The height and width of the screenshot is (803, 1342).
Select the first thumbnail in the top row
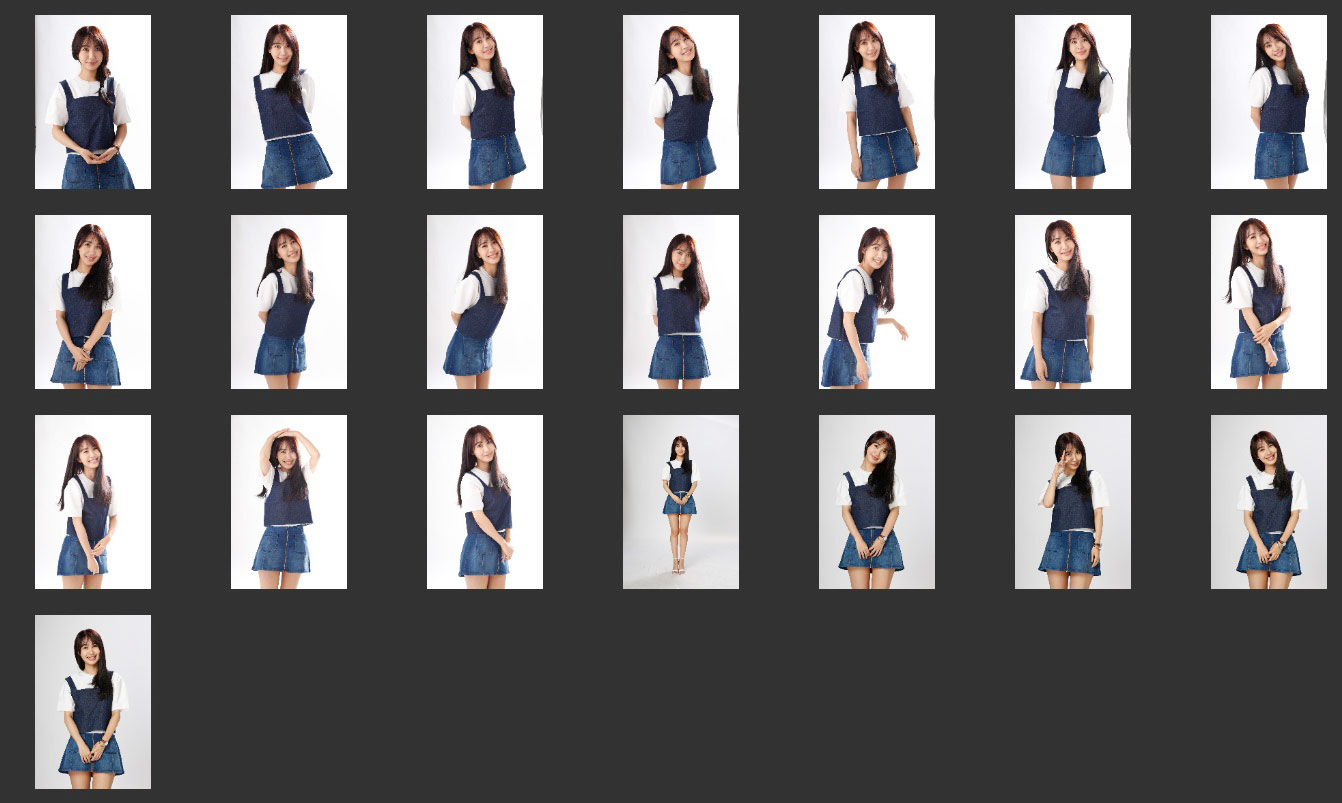click(93, 102)
